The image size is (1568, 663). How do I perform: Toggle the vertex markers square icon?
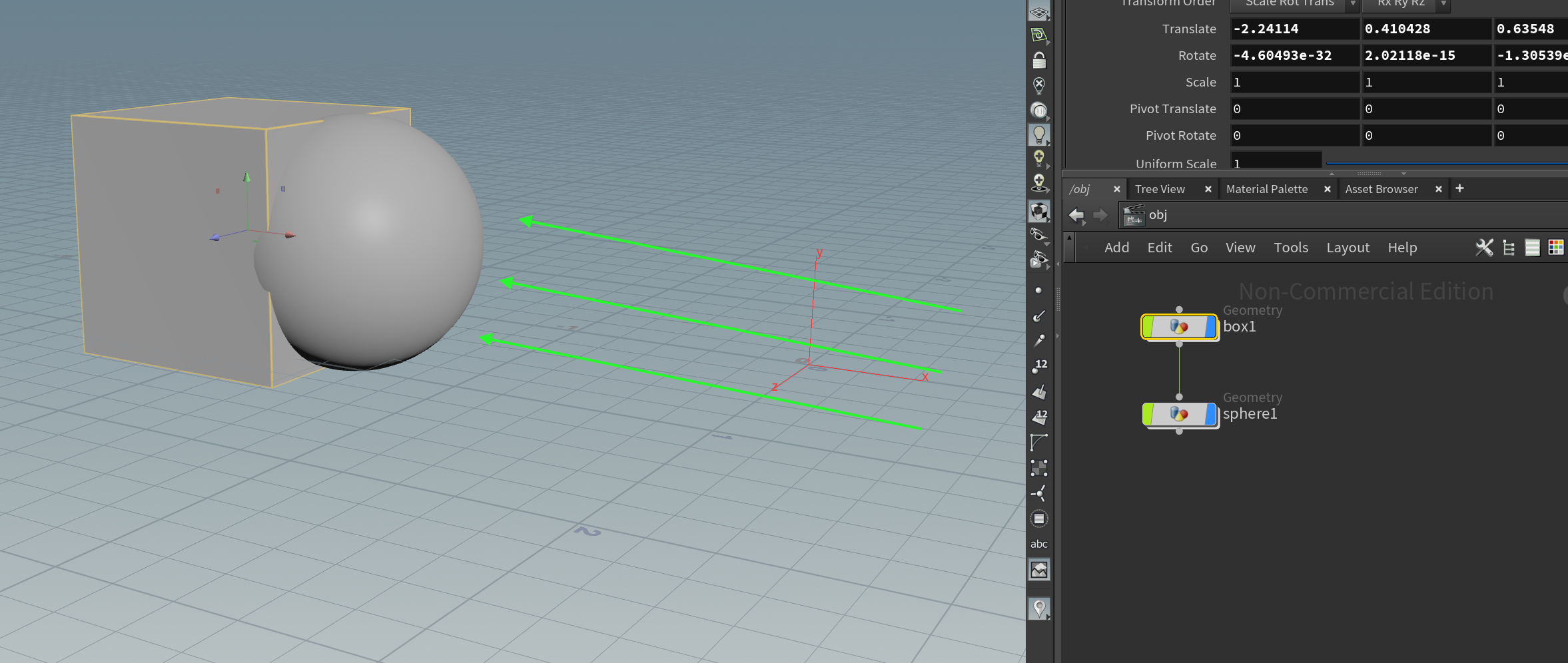point(1039,468)
